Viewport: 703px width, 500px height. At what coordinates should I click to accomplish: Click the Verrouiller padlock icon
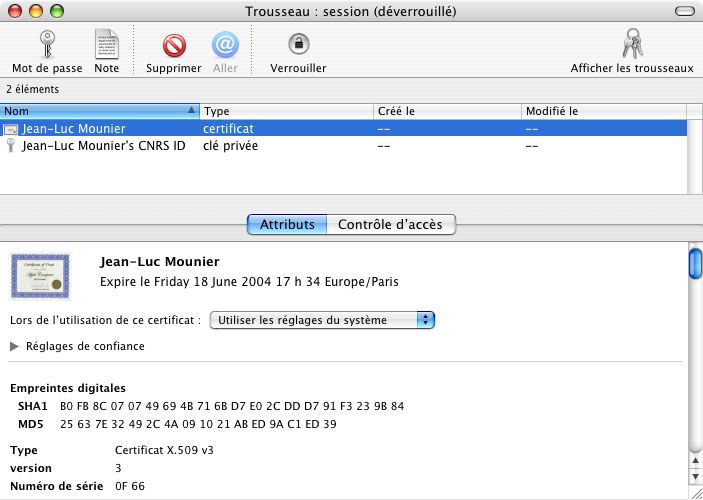pos(298,44)
